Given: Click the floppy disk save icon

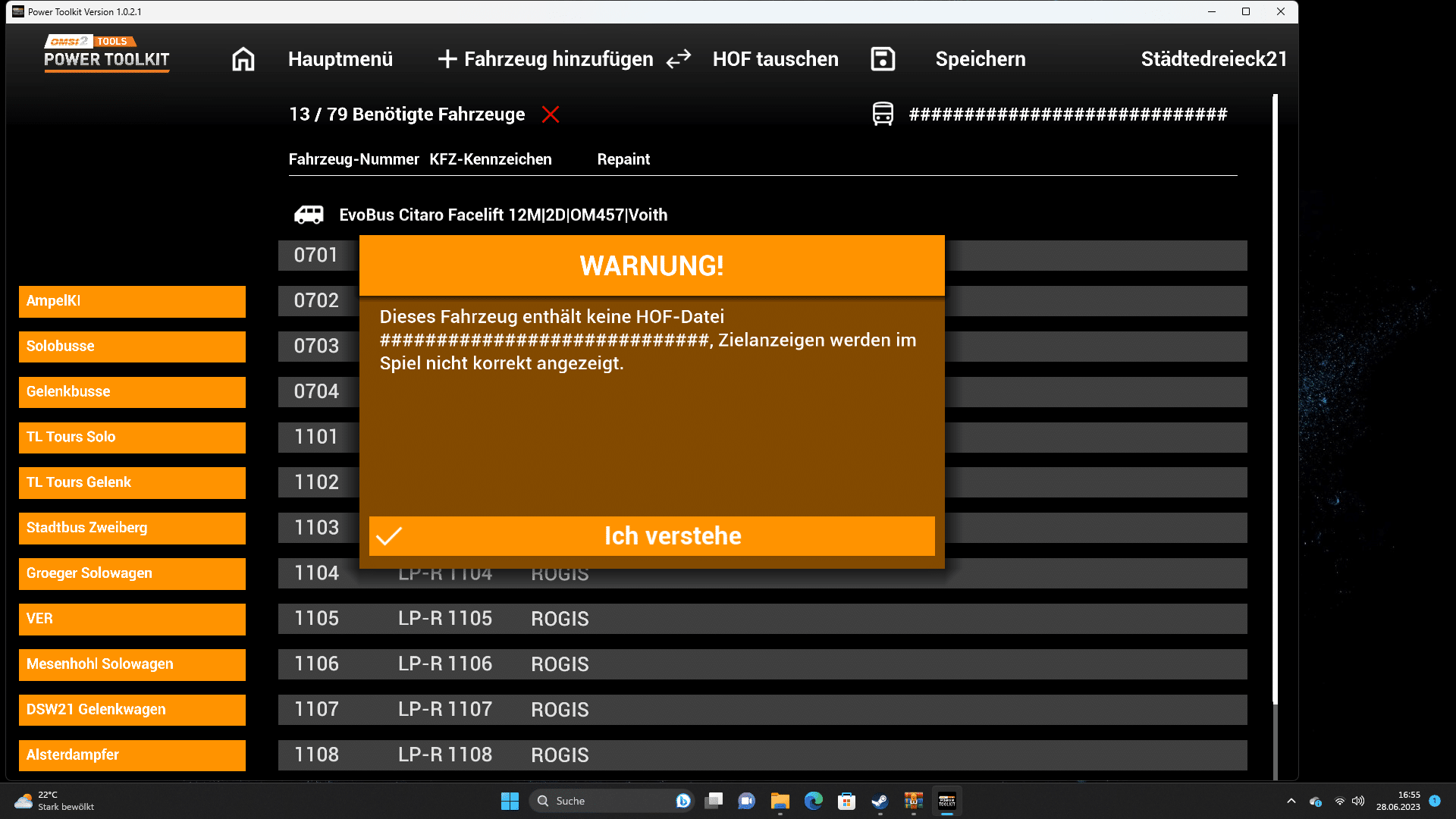Looking at the screenshot, I should pyautogui.click(x=883, y=59).
